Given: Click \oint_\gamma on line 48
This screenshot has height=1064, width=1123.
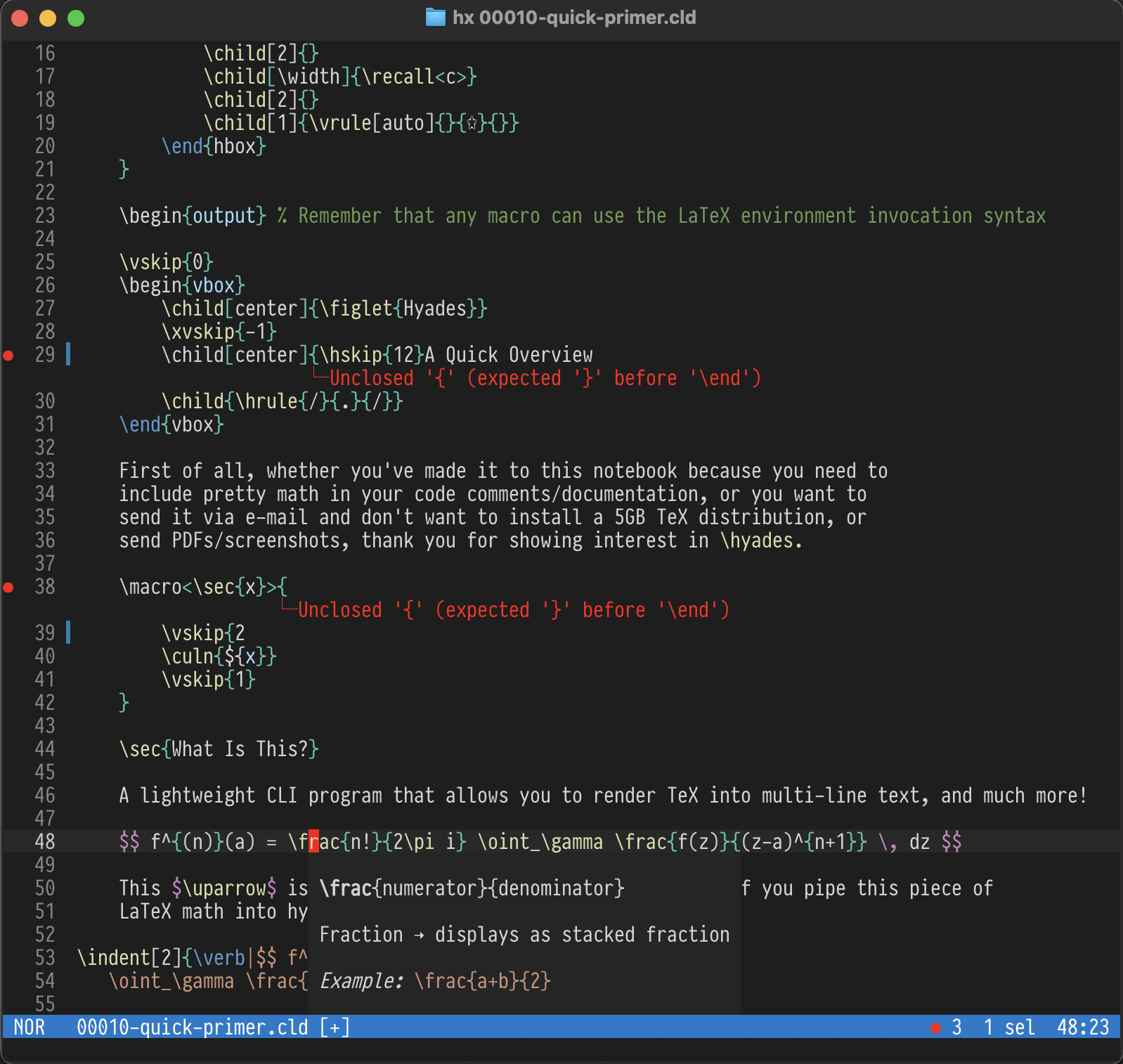Looking at the screenshot, I should [x=540, y=842].
